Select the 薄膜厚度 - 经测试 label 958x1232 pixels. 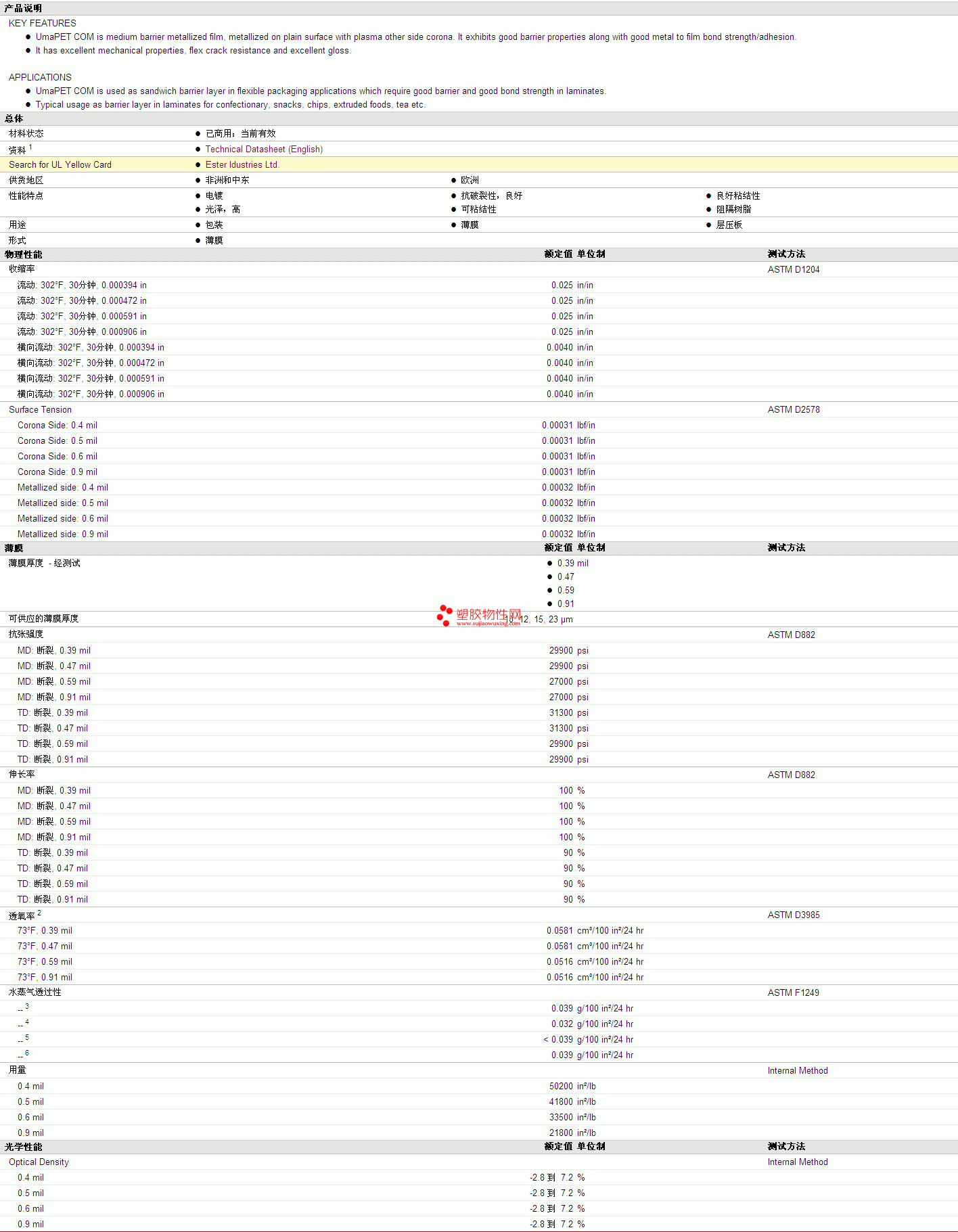[x=44, y=563]
